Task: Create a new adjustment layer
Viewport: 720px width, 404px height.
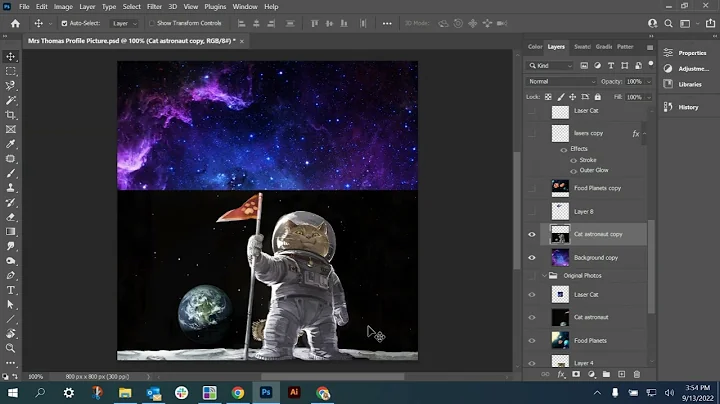Action: (591, 375)
